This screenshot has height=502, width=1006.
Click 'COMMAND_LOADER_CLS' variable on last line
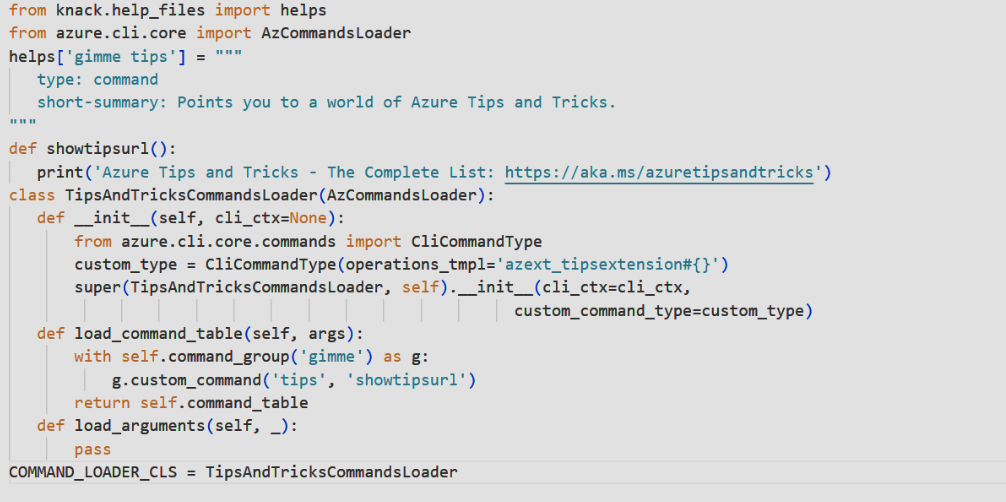[x=93, y=473]
